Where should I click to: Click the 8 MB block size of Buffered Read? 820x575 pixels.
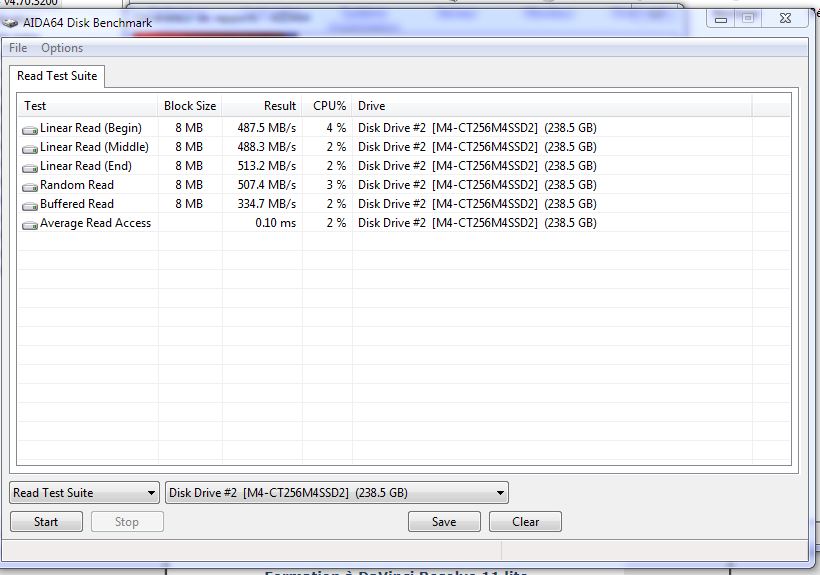(189, 204)
